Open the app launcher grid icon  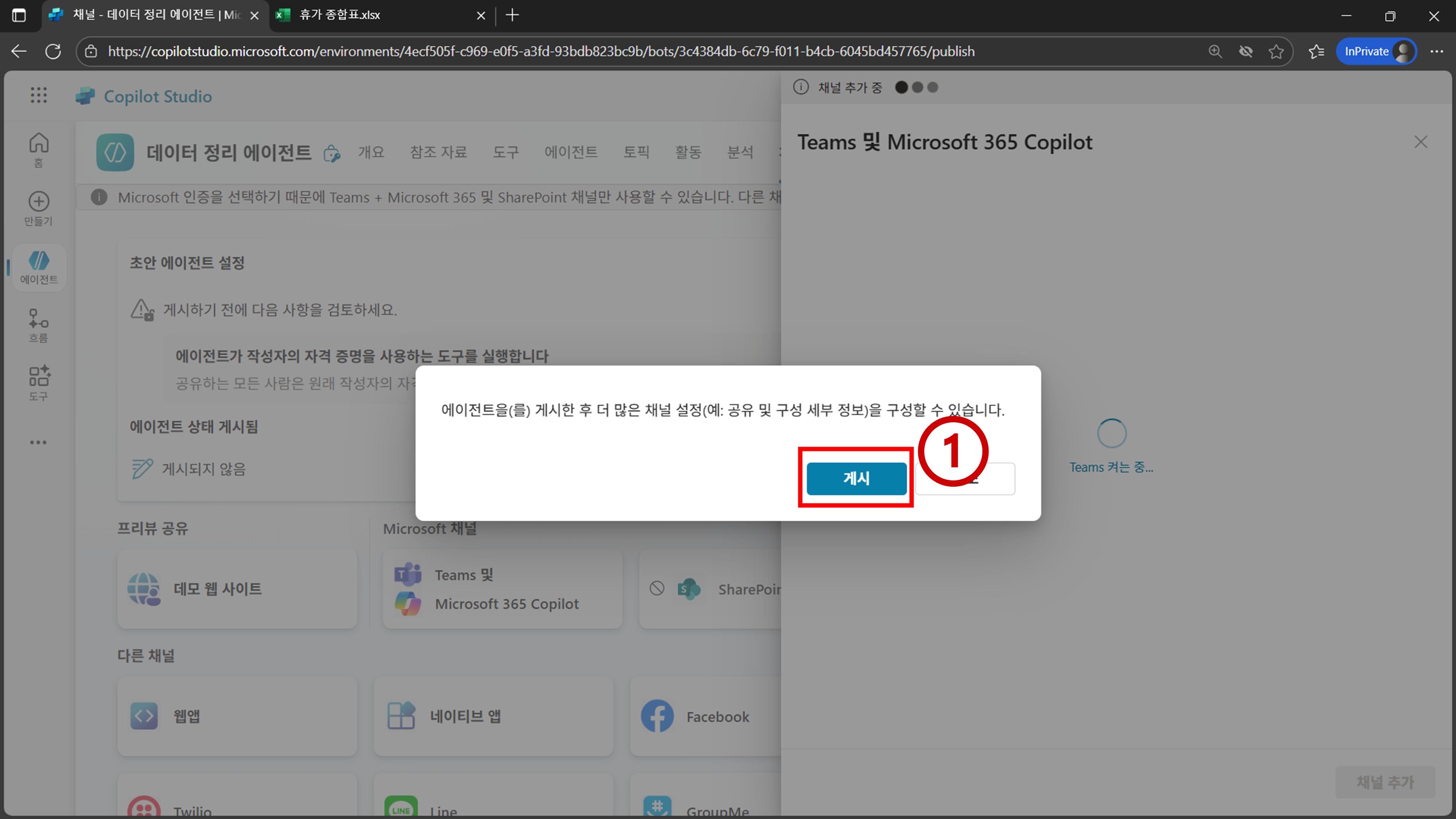pyautogui.click(x=39, y=95)
